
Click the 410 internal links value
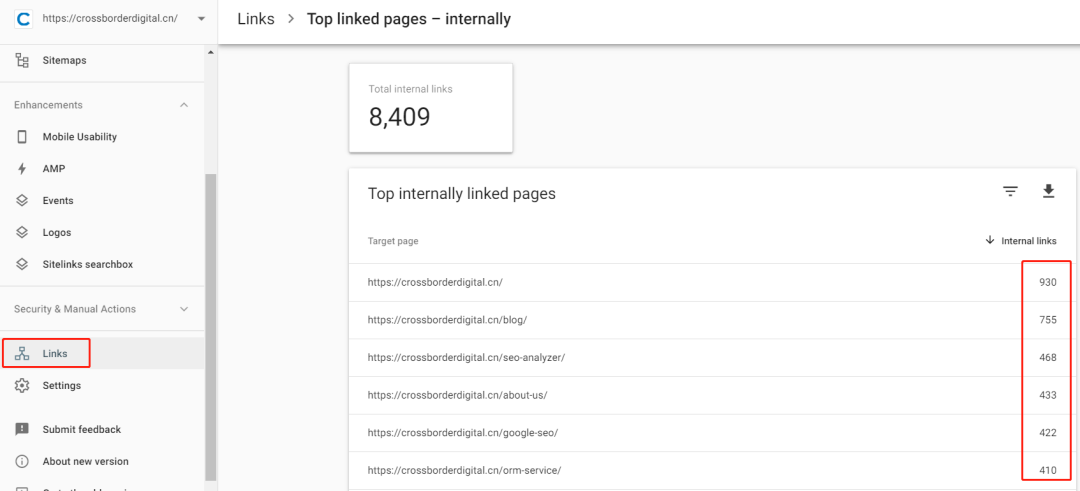pos(1048,471)
